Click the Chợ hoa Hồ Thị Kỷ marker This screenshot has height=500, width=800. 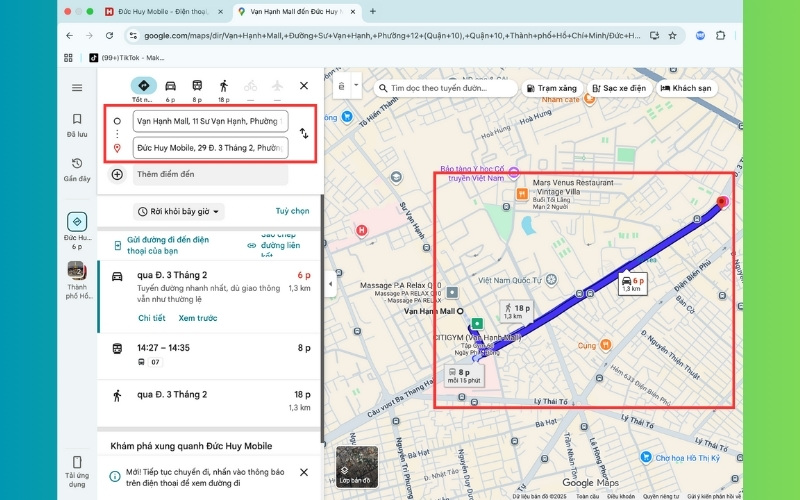646,457
